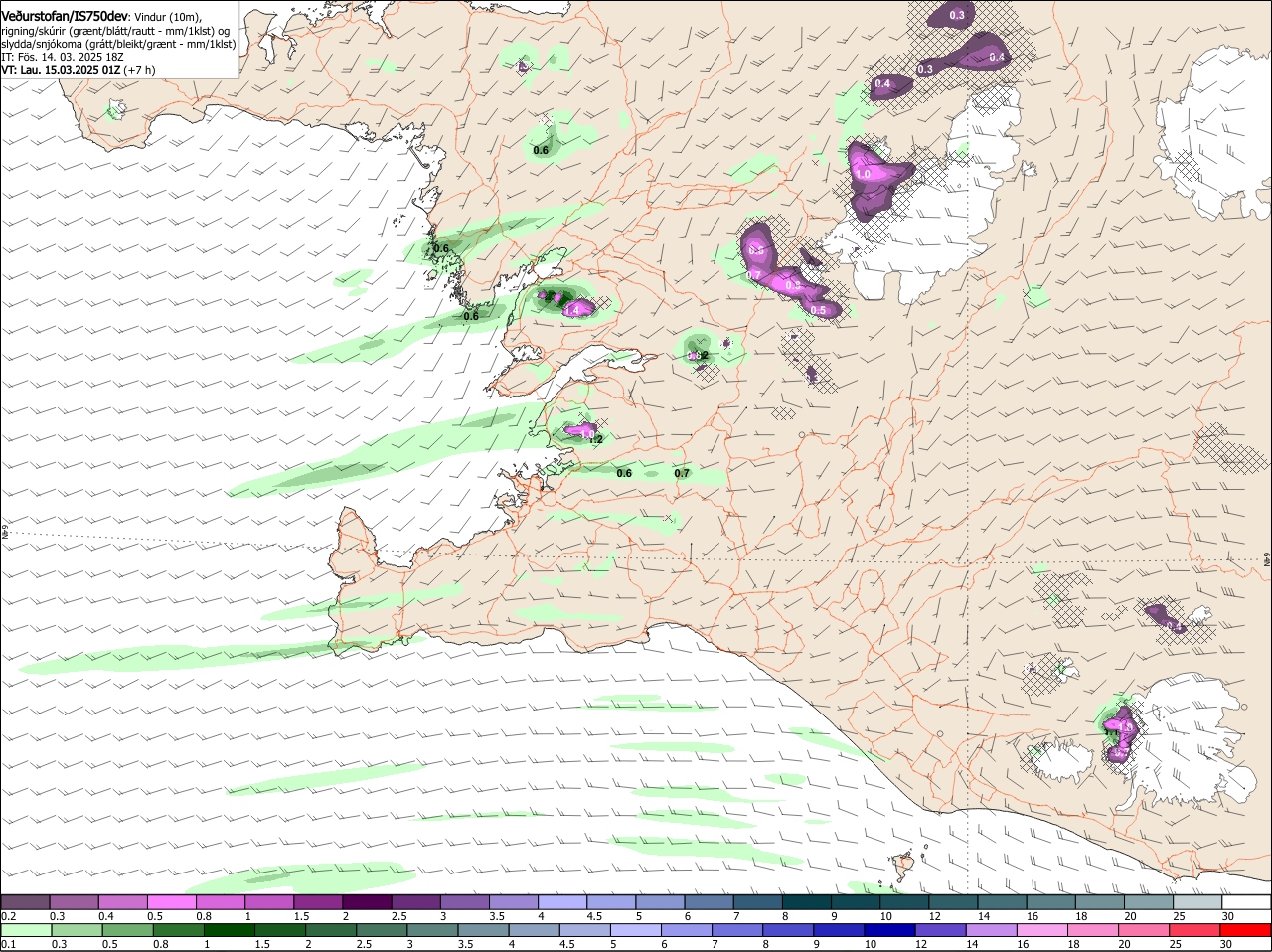The width and height of the screenshot is (1272, 952).
Task: Pick the lightest green rain swatch starting at 0.1
Action: coord(26,930)
